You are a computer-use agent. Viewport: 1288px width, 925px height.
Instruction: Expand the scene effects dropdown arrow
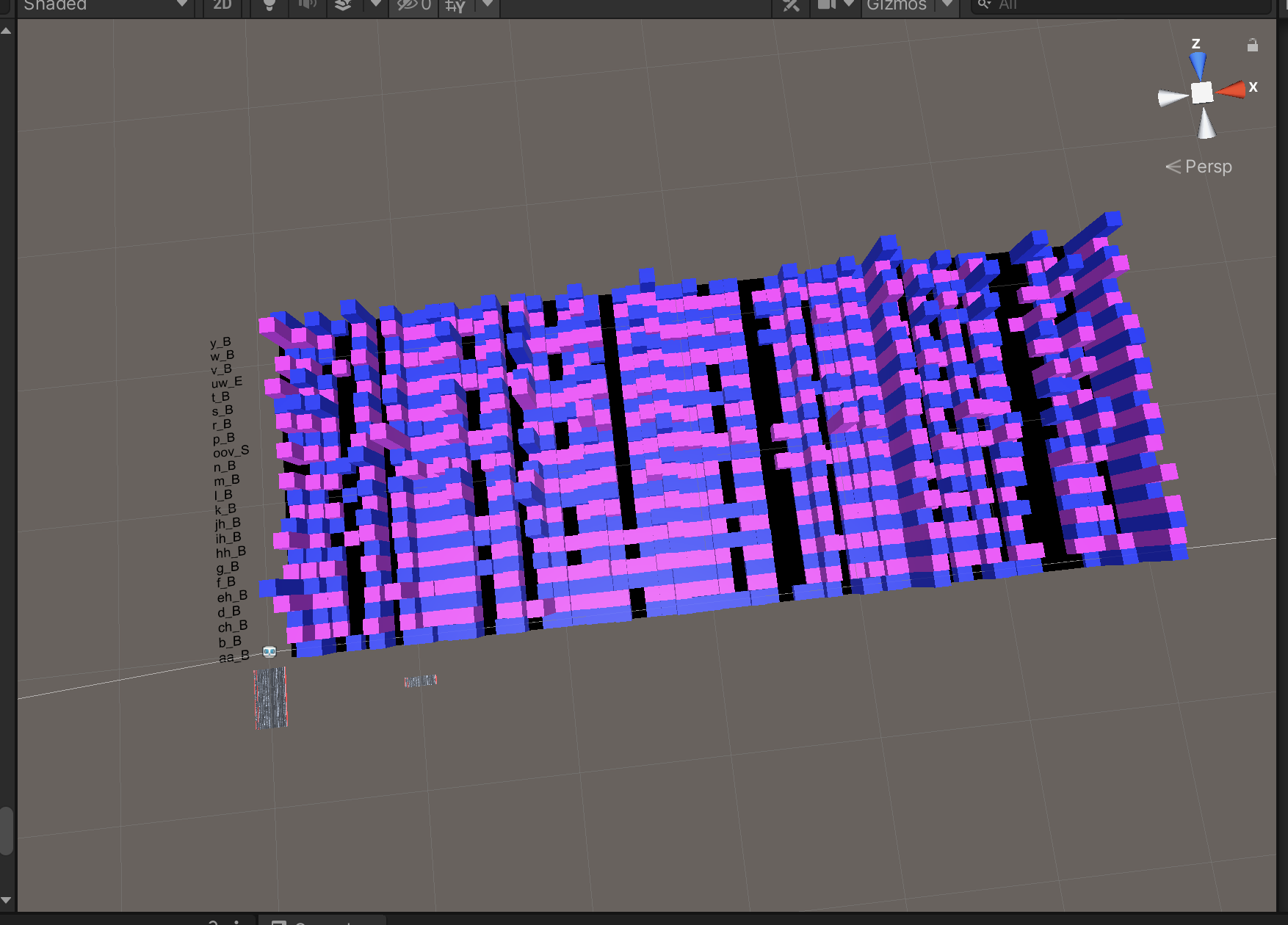[375, 4]
